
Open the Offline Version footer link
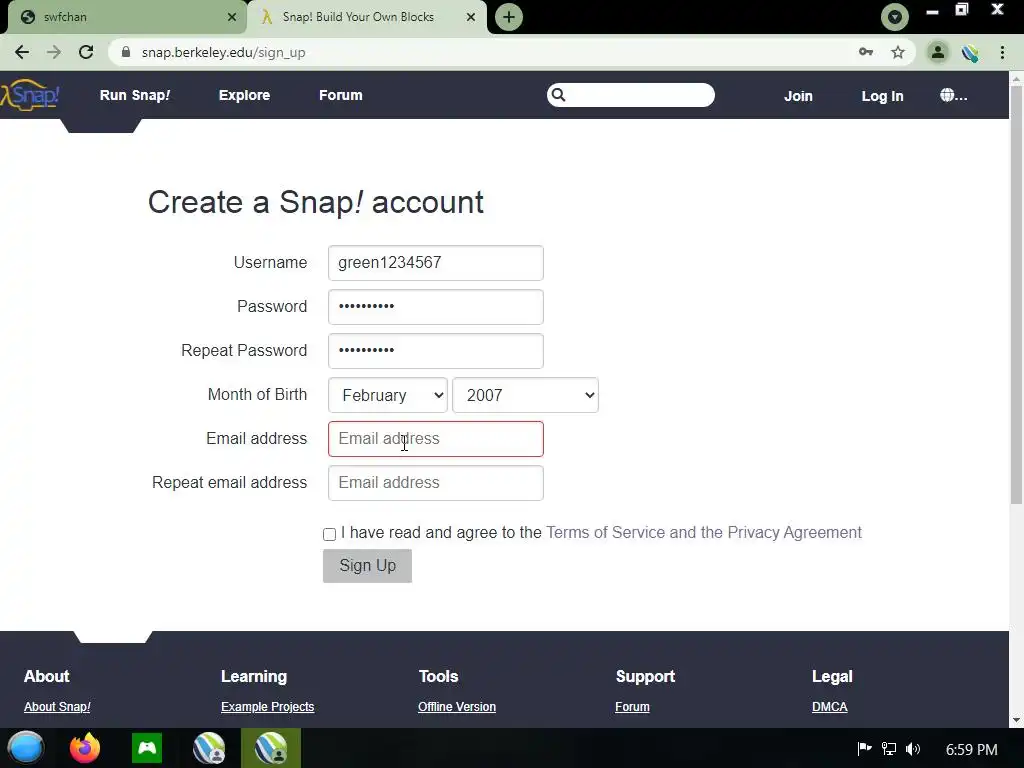tap(456, 707)
